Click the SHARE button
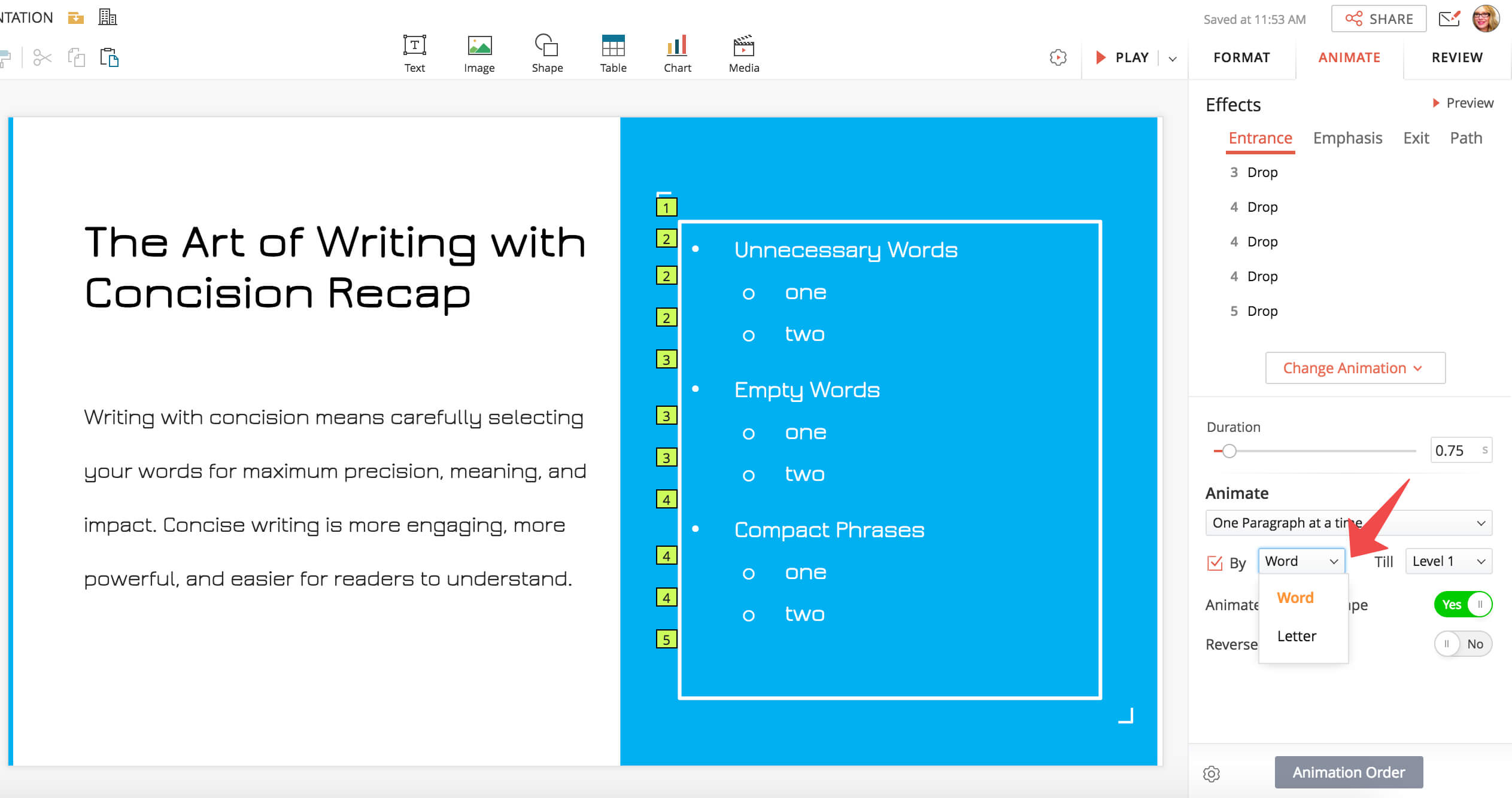The height and width of the screenshot is (798, 1512). click(x=1379, y=19)
